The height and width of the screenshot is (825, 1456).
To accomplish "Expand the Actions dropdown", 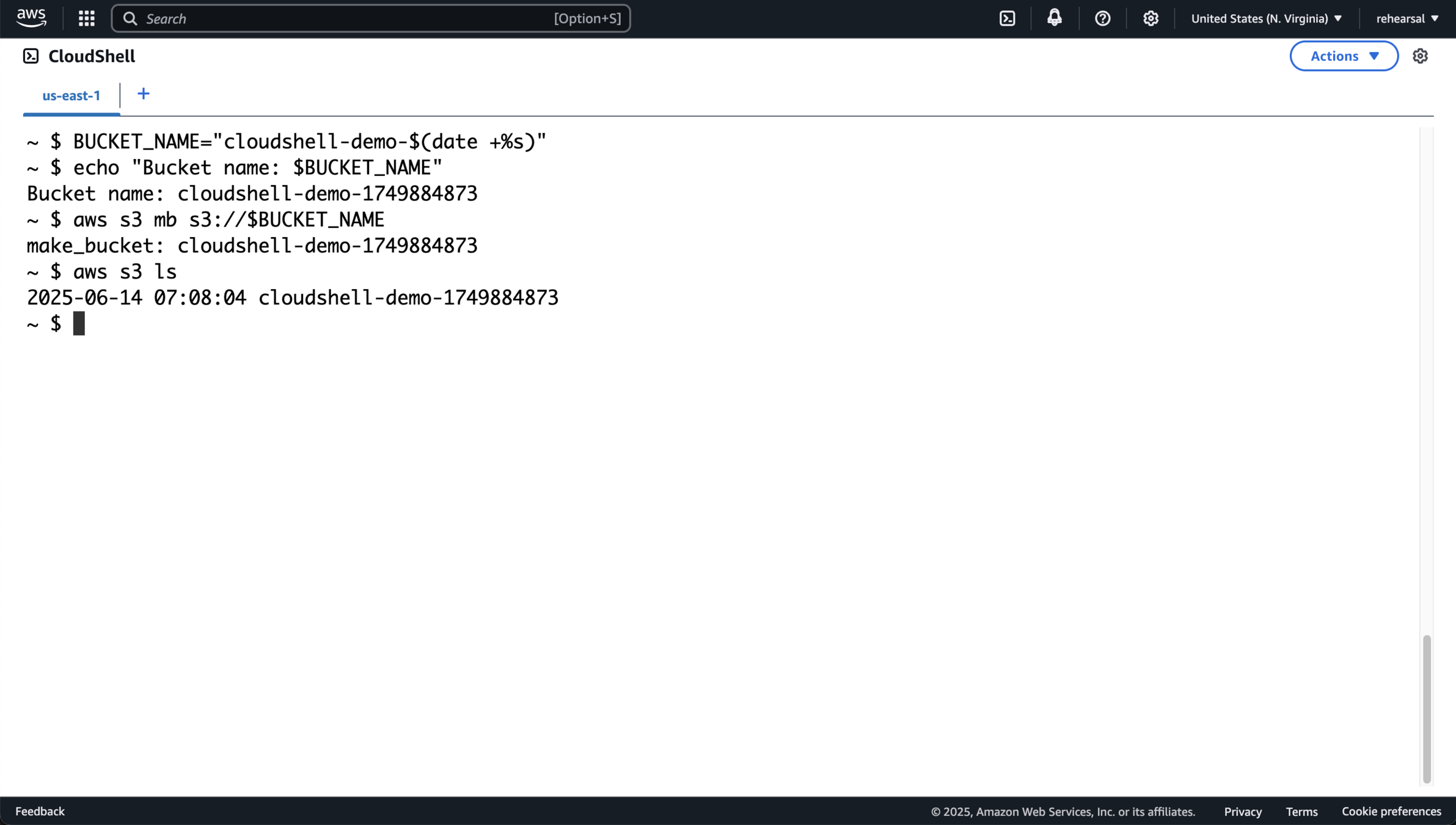I will (x=1344, y=56).
